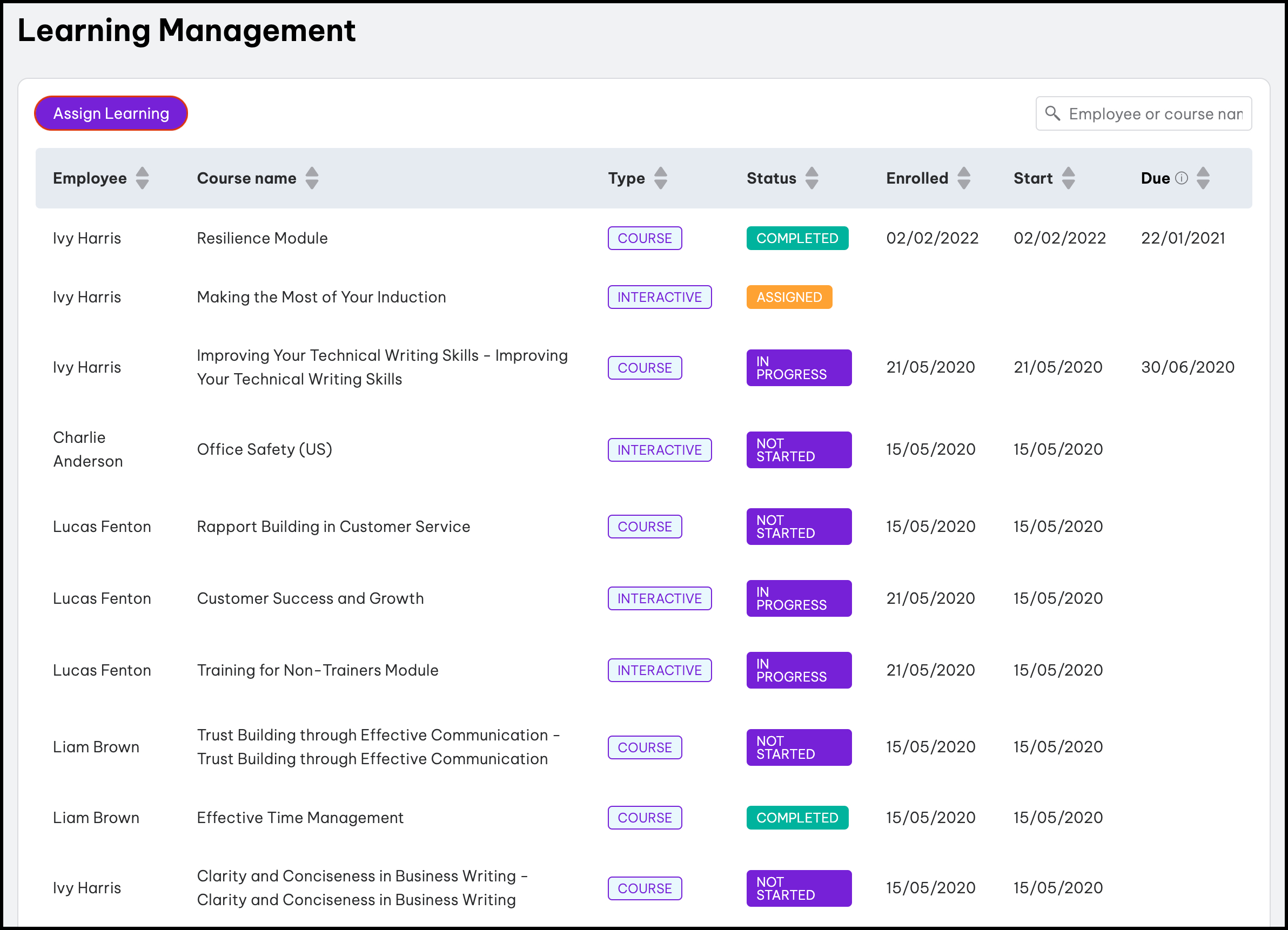Click the Due info icon
This screenshot has width=1288, height=930.
(x=1181, y=178)
